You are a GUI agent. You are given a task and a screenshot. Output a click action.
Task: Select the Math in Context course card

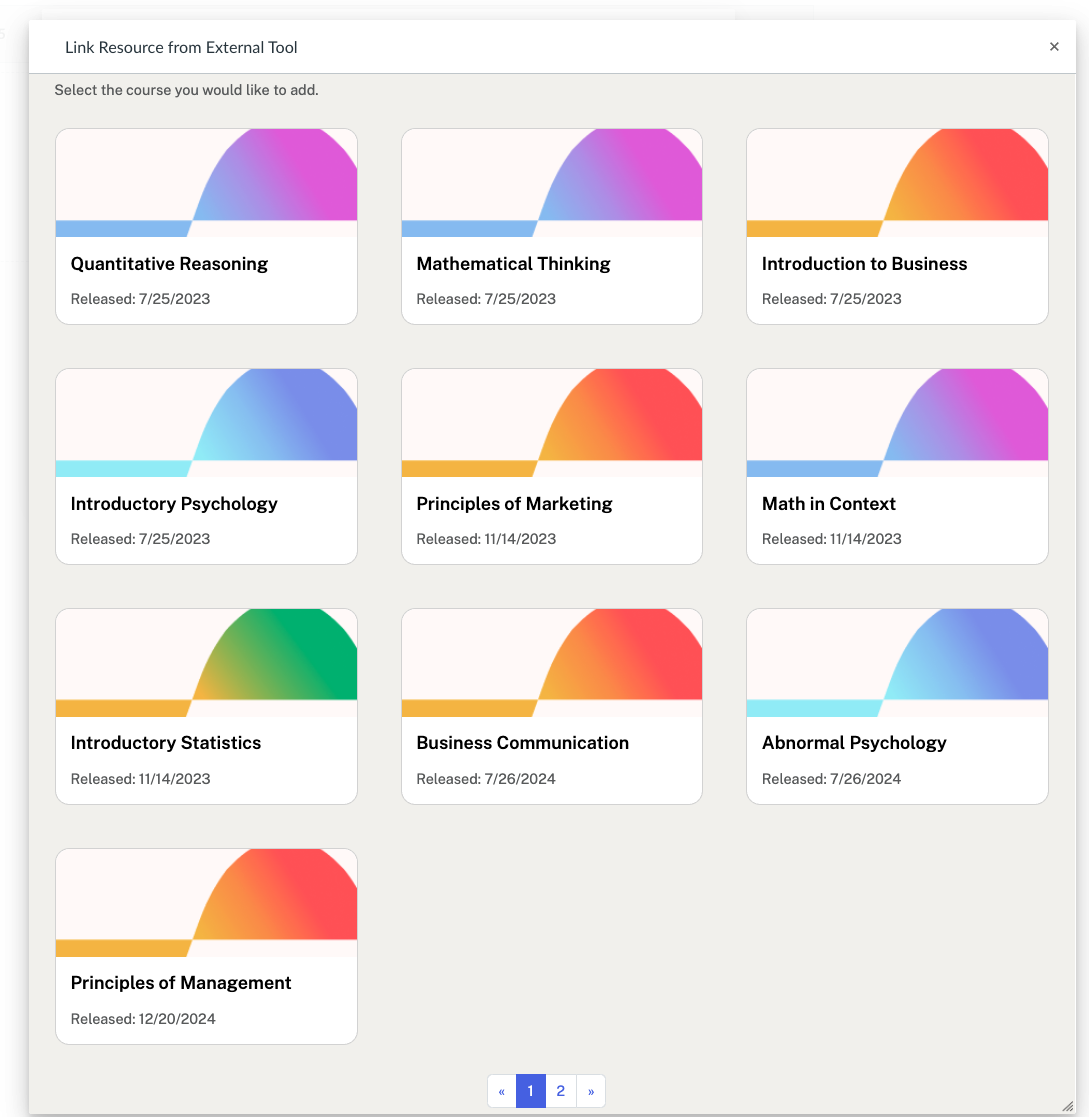tap(896, 466)
